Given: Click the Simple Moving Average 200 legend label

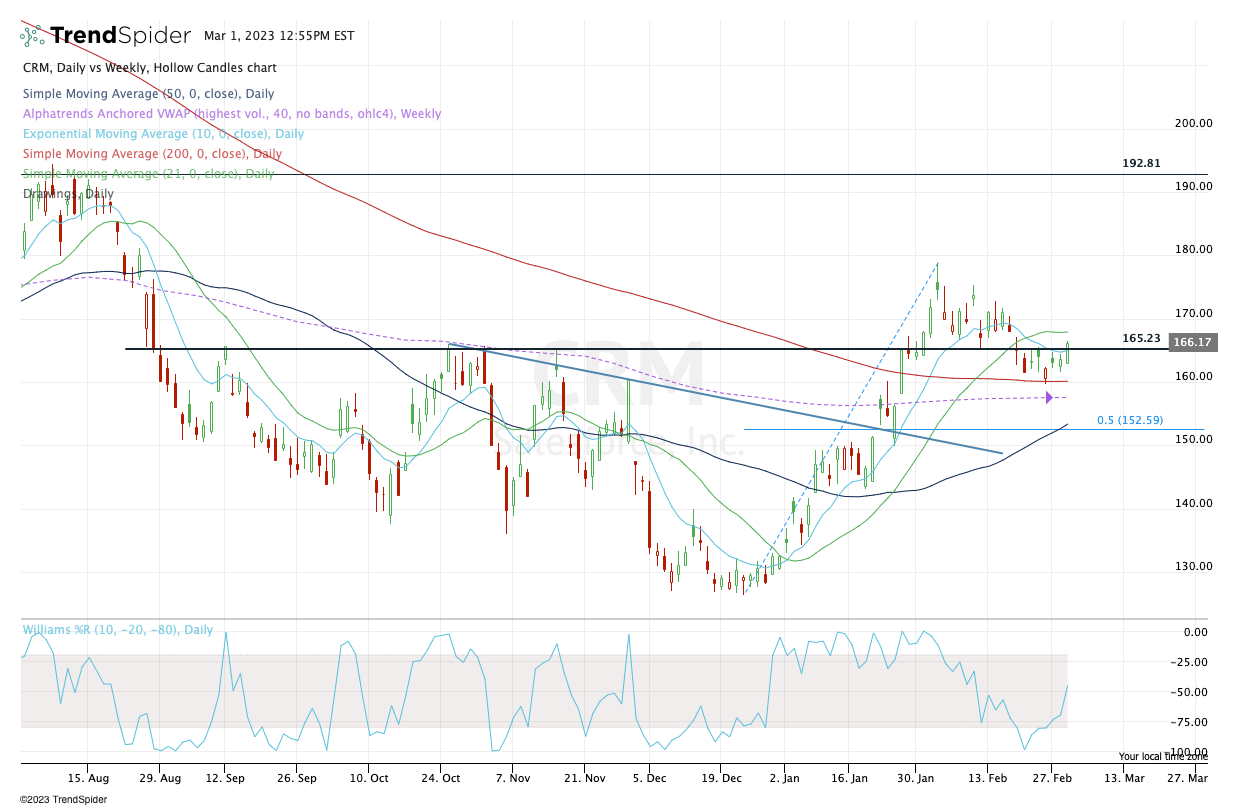Looking at the screenshot, I should [x=152, y=154].
